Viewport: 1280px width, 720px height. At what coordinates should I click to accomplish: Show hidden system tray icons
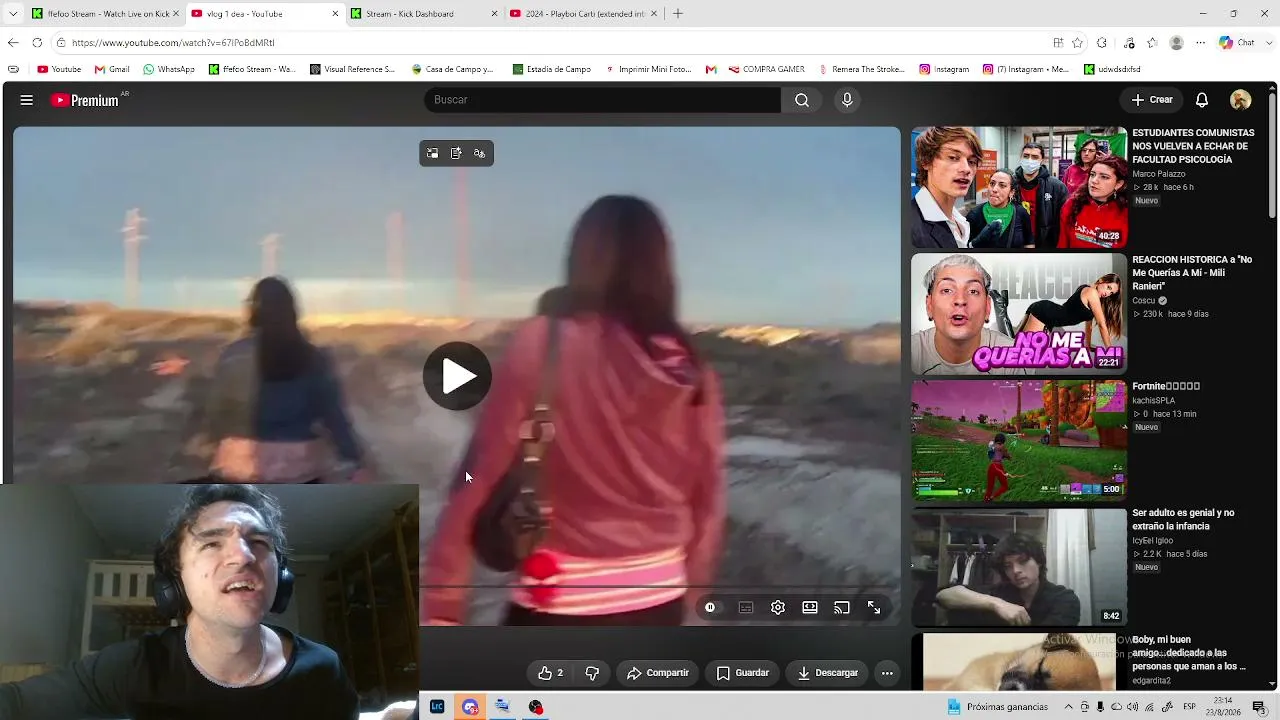pyautogui.click(x=1068, y=707)
